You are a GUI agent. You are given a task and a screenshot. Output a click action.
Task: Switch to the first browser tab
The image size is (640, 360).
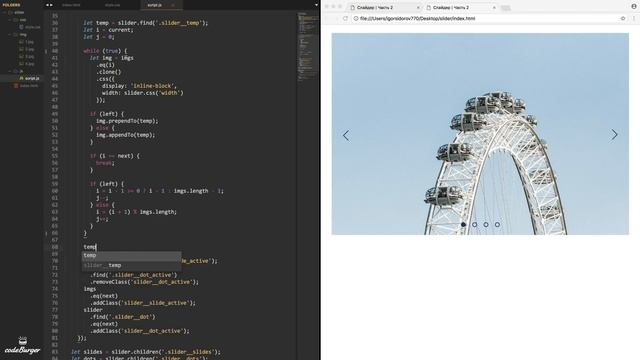(x=385, y=7)
